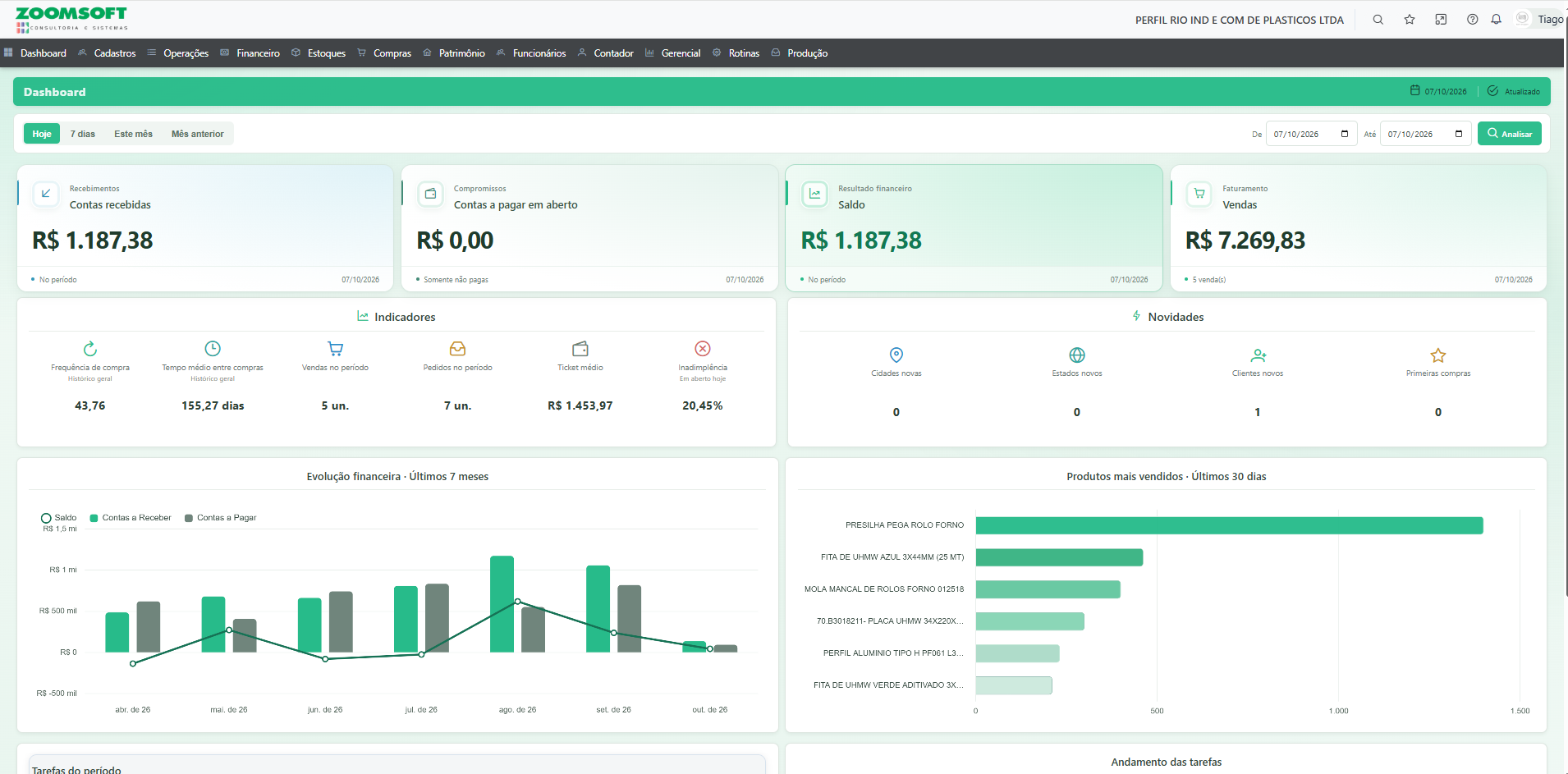Select the Hoje period filter
The width and height of the screenshot is (1568, 774).
click(42, 134)
